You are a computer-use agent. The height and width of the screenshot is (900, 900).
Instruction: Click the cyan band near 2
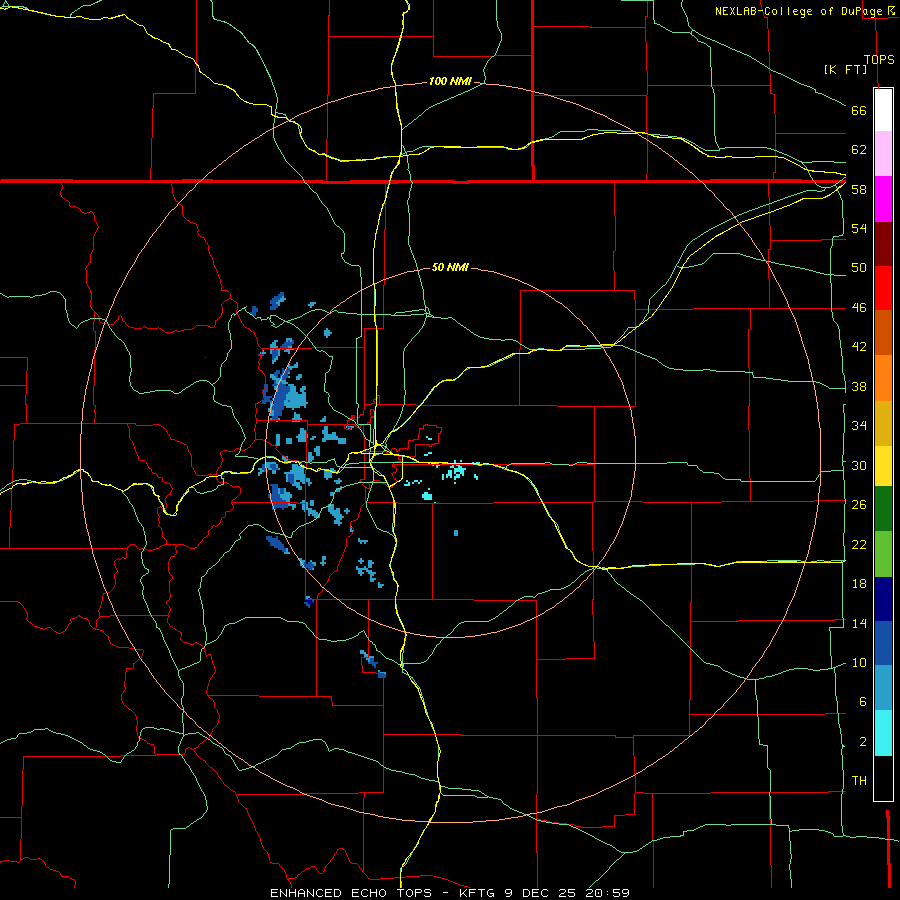[883, 733]
